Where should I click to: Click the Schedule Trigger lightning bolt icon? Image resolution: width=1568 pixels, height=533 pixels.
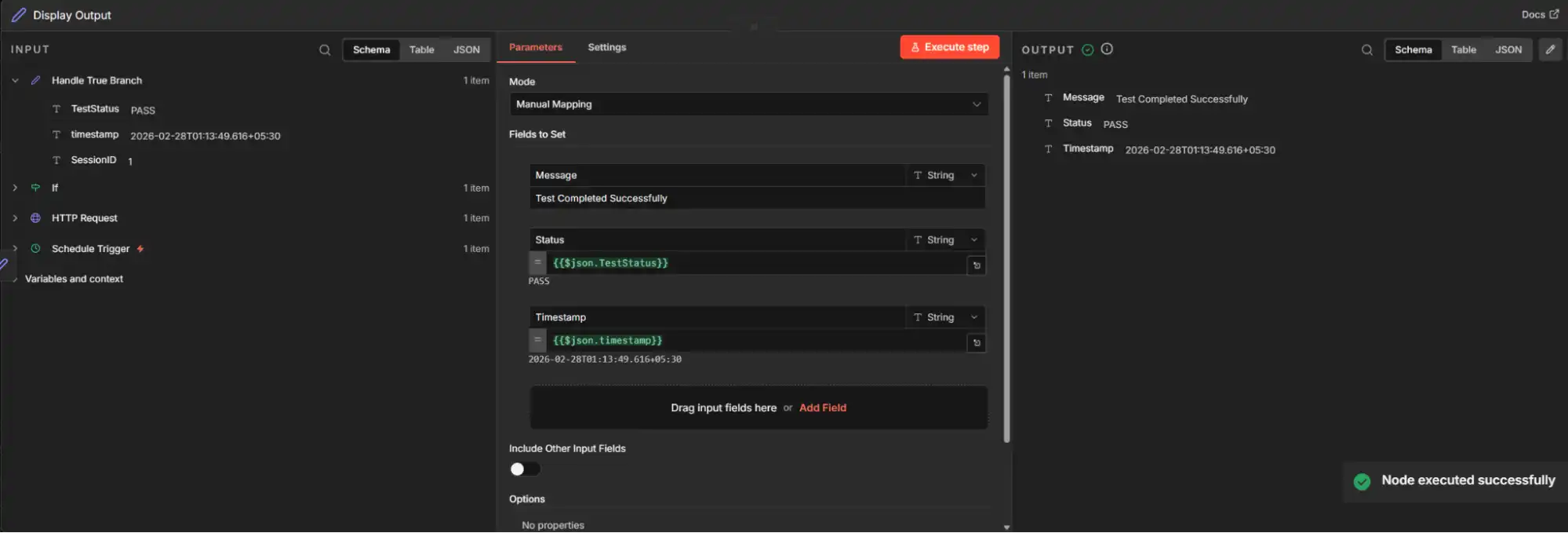tap(140, 248)
